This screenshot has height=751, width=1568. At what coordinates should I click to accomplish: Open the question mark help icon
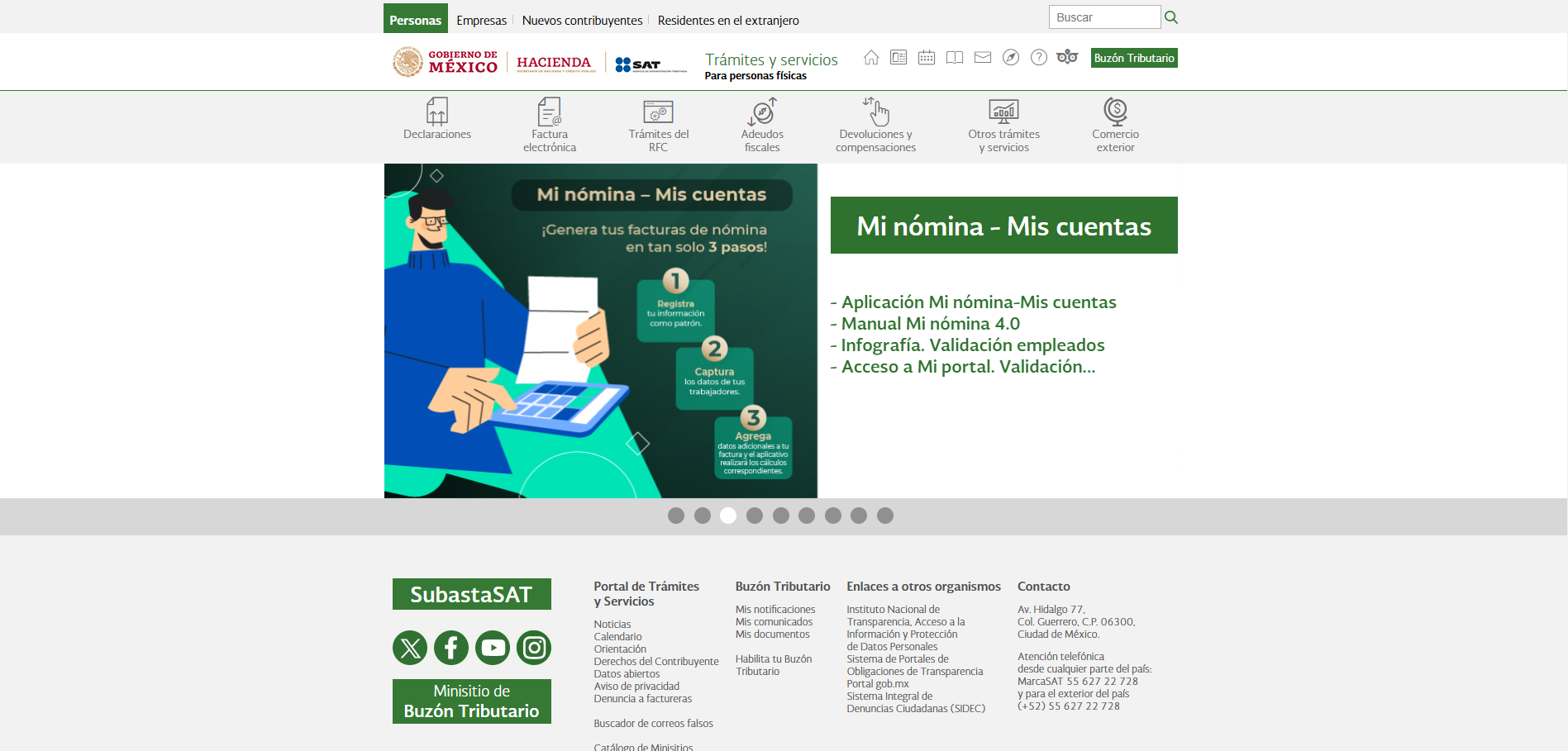pos(1039,58)
